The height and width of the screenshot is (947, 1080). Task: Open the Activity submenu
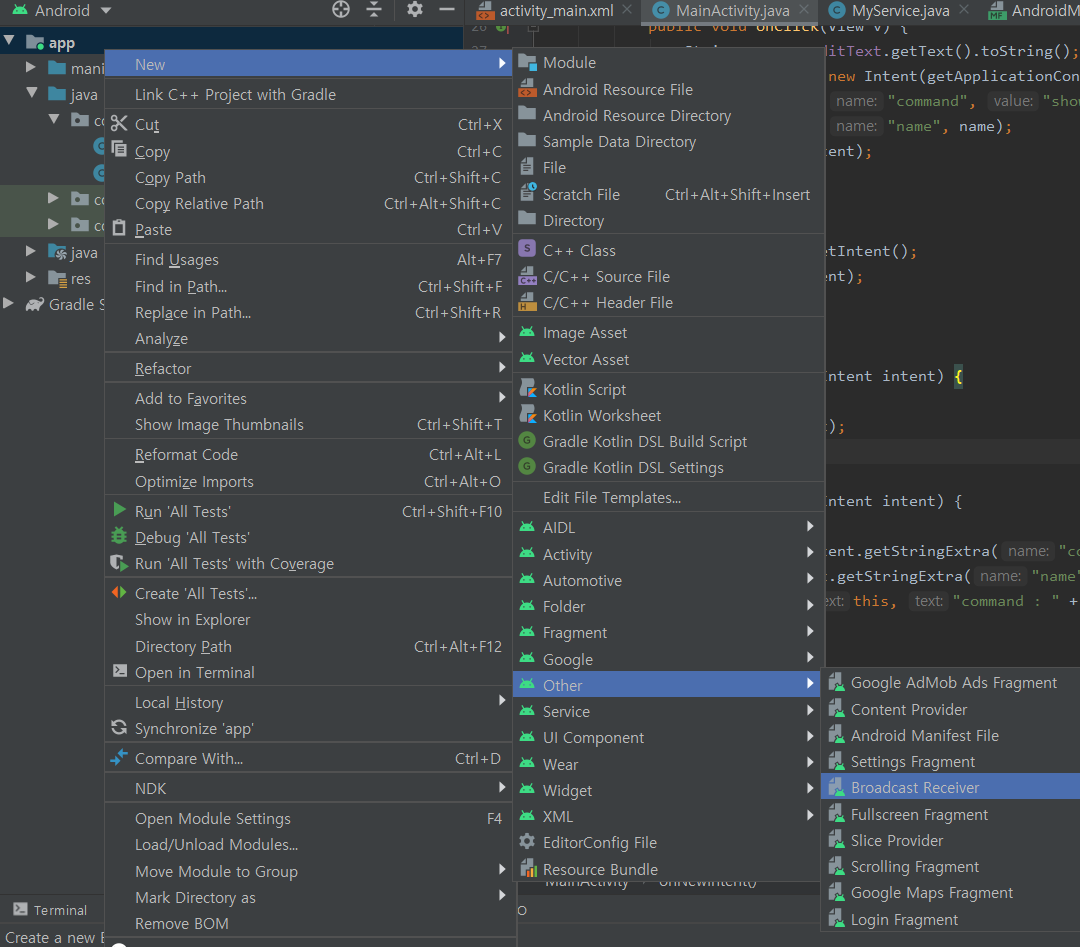[667, 554]
